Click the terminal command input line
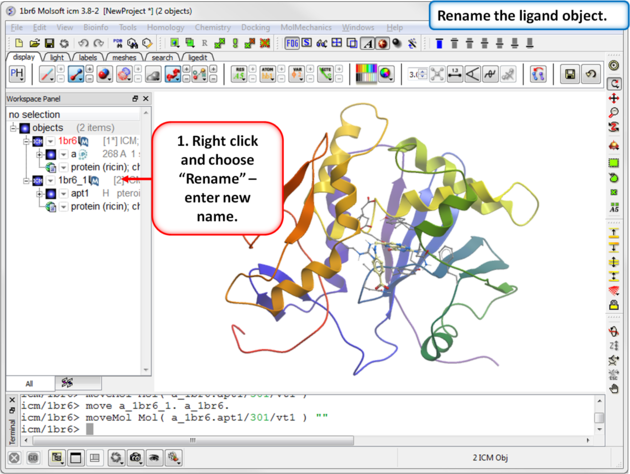This screenshot has width=630, height=474. (x=300, y=429)
